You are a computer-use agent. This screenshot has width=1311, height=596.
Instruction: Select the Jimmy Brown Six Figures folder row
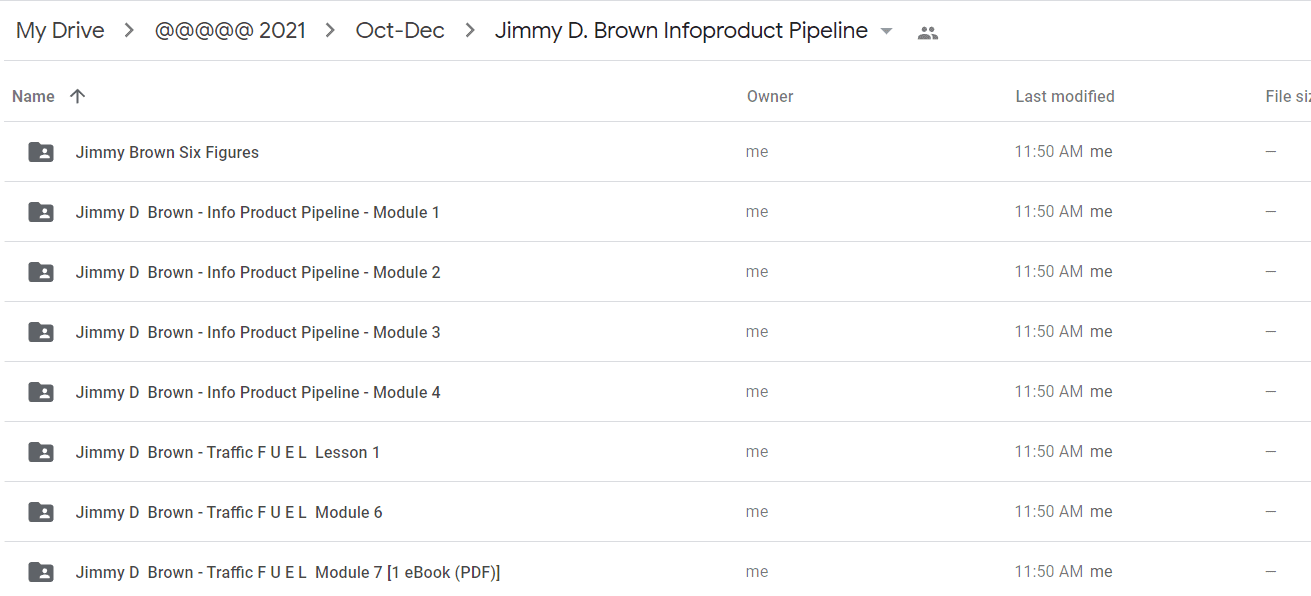[657, 152]
